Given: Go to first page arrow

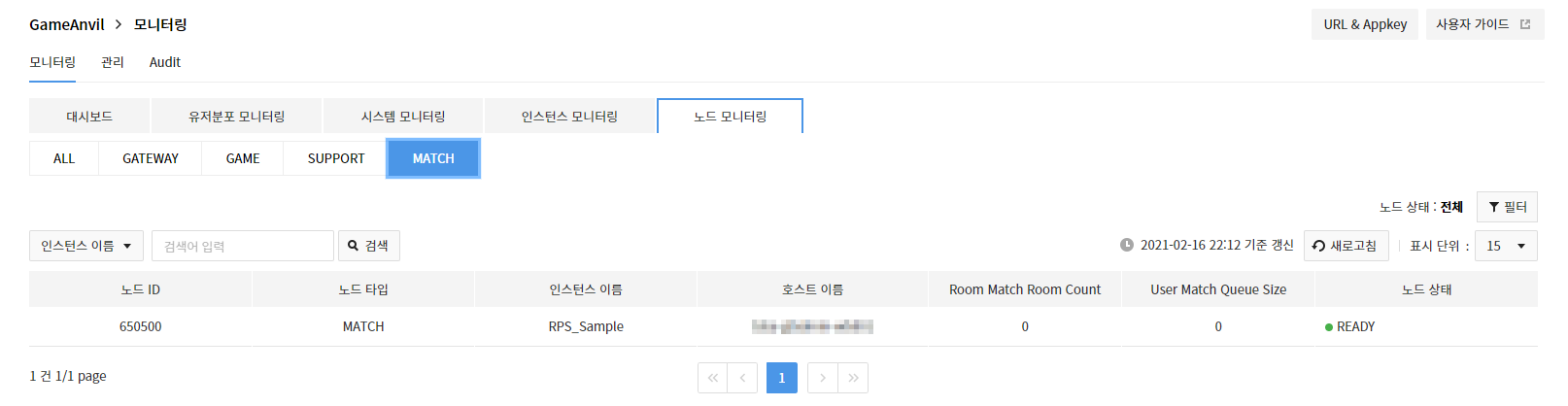Looking at the screenshot, I should click(x=713, y=378).
